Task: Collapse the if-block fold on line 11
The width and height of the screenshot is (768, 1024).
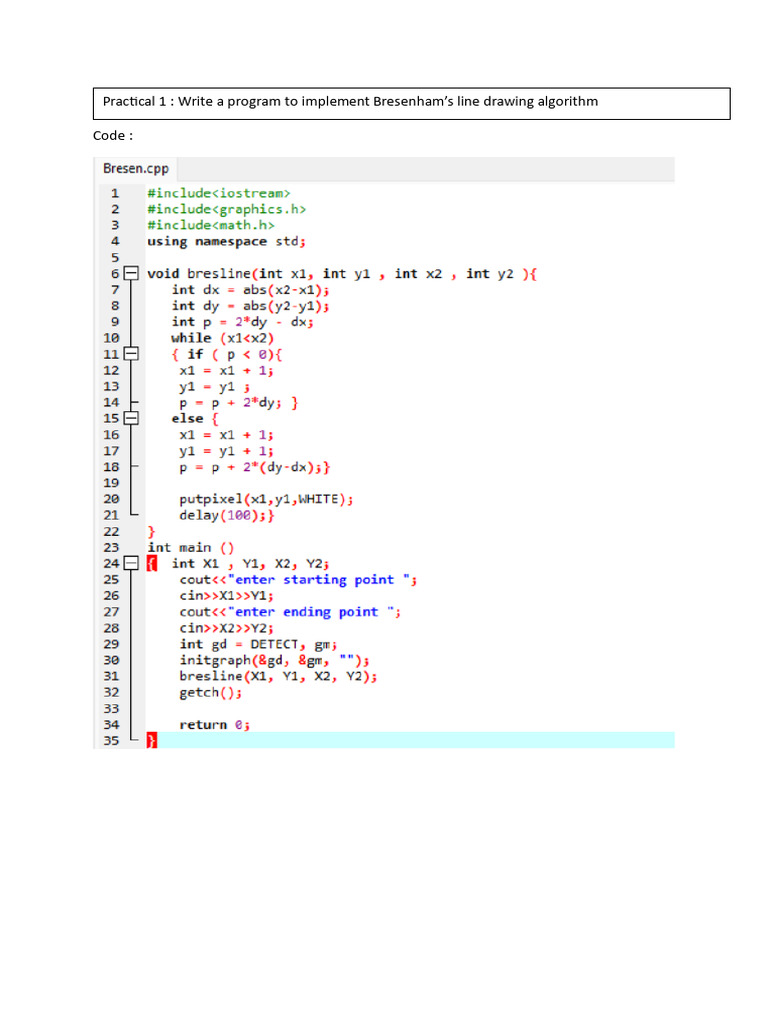Action: click(x=131, y=354)
